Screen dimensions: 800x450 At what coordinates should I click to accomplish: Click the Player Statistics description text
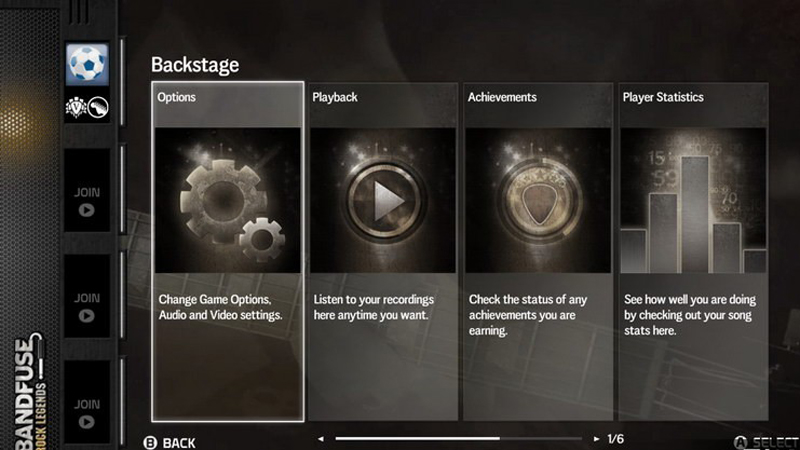pos(690,315)
